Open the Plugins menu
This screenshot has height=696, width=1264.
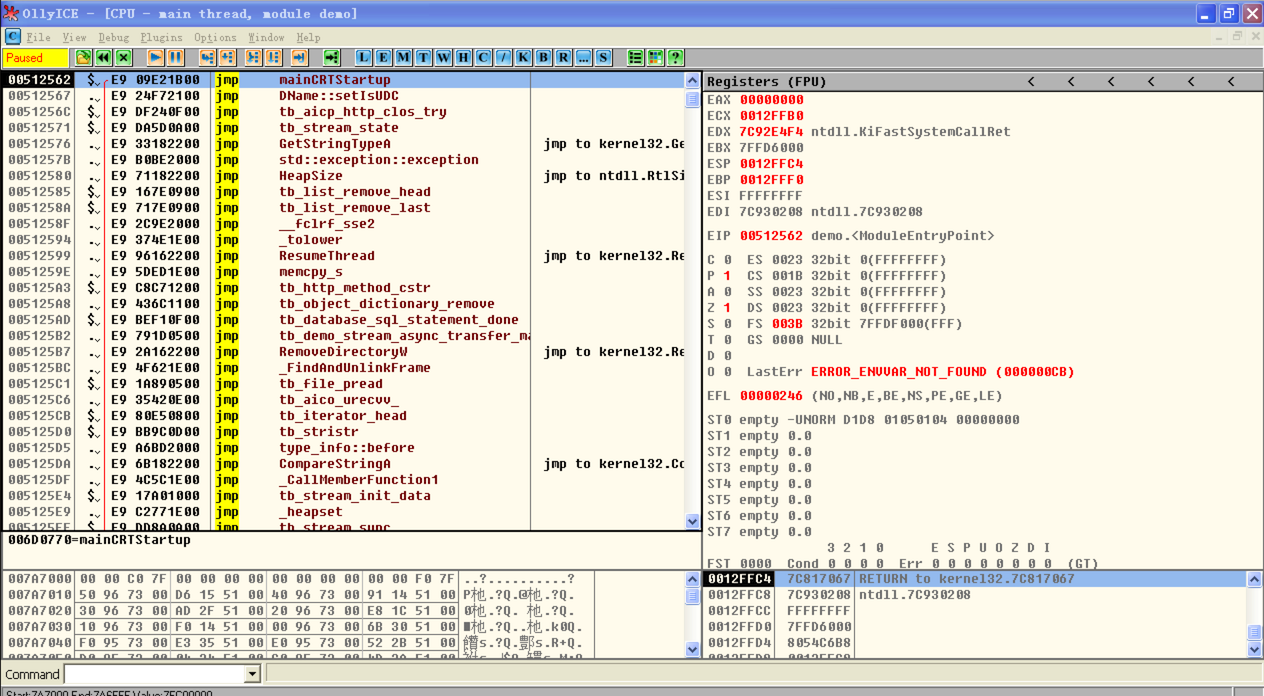(x=162, y=37)
